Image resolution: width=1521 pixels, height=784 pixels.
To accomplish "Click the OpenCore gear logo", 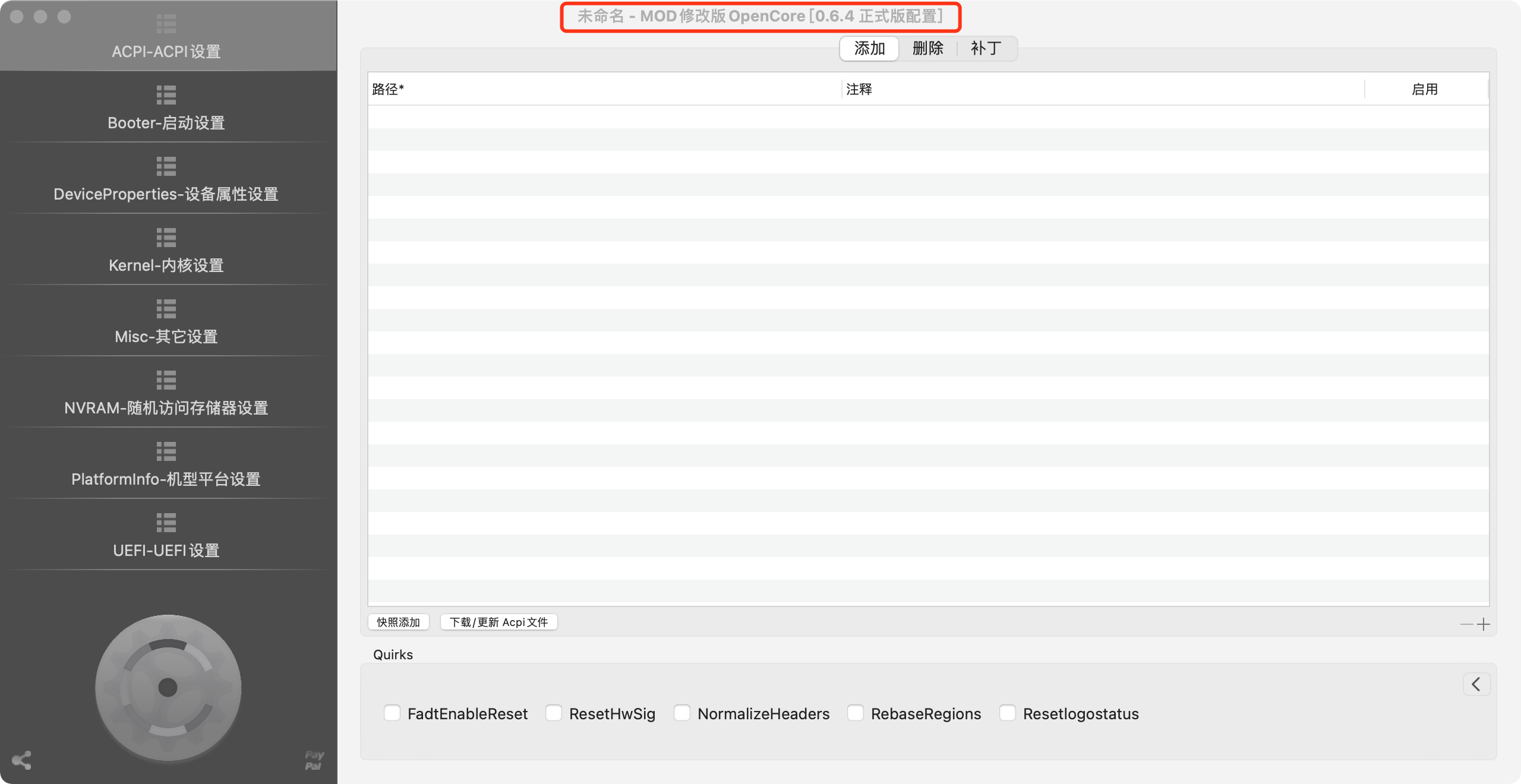I will [x=168, y=688].
